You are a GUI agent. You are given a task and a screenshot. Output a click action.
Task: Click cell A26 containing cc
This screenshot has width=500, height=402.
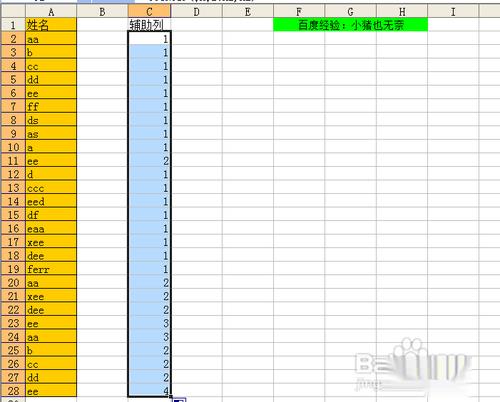pyautogui.click(x=51, y=364)
